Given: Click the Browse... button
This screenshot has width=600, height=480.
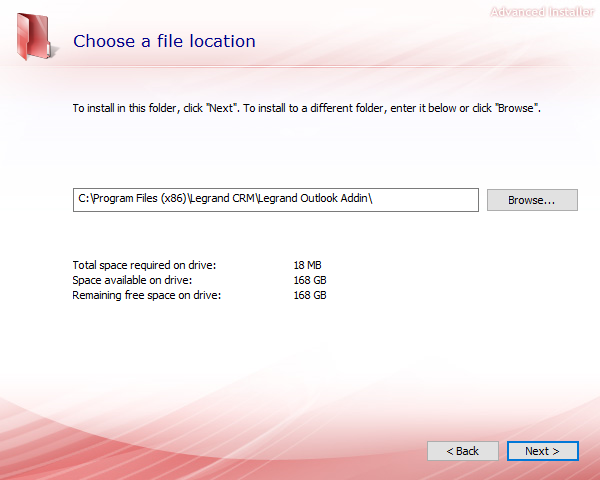Looking at the screenshot, I should click(x=532, y=199).
